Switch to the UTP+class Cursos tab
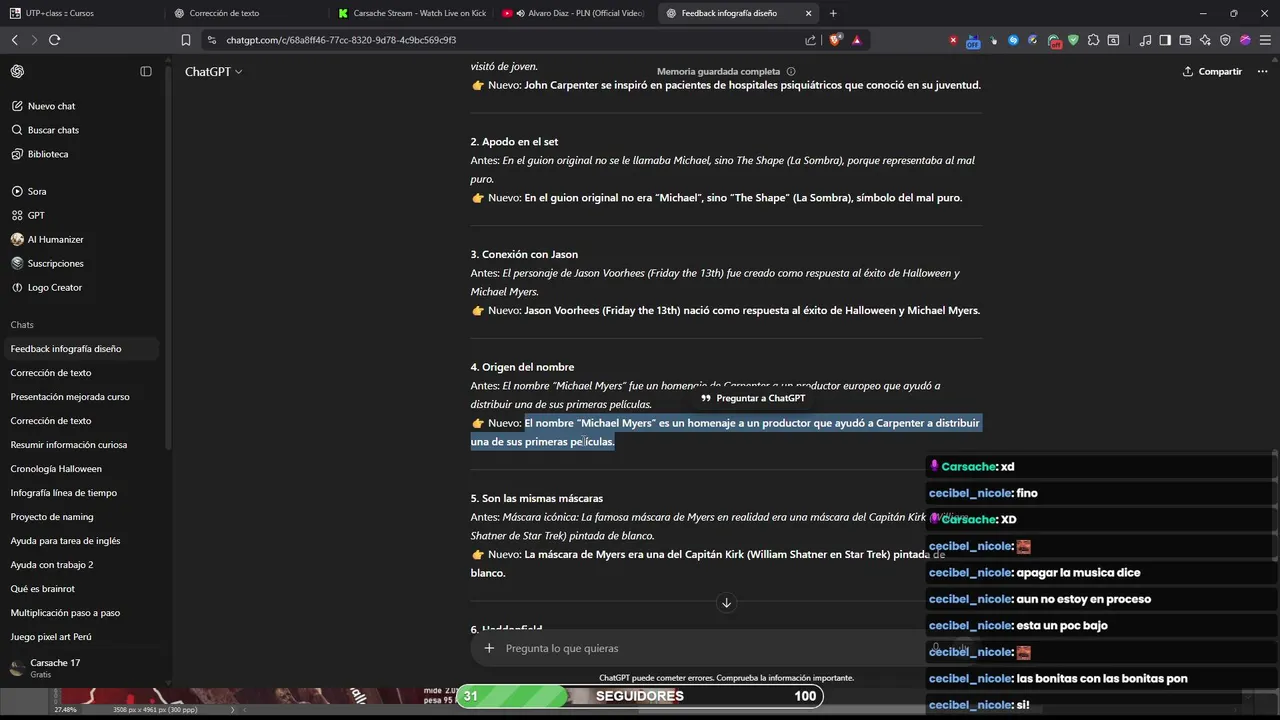The image size is (1280, 720). [x=80, y=13]
